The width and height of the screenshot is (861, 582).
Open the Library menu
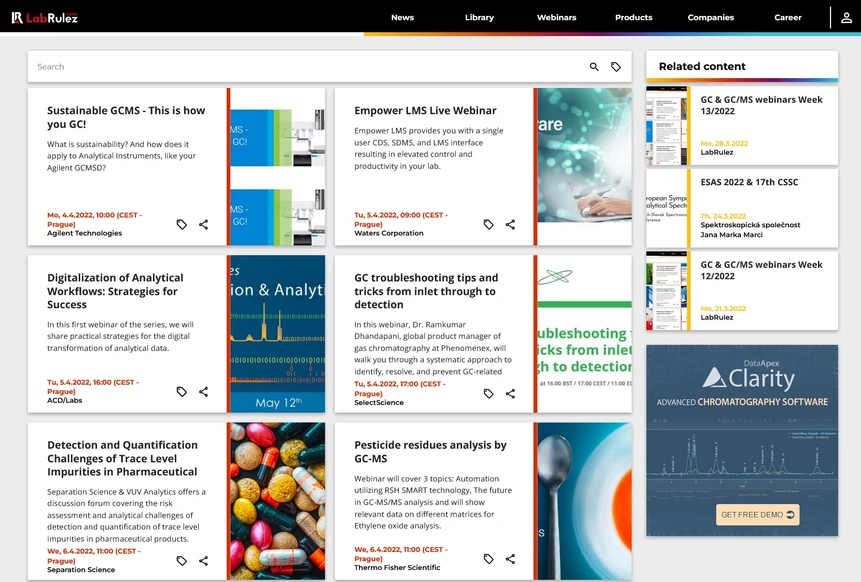[x=479, y=18]
